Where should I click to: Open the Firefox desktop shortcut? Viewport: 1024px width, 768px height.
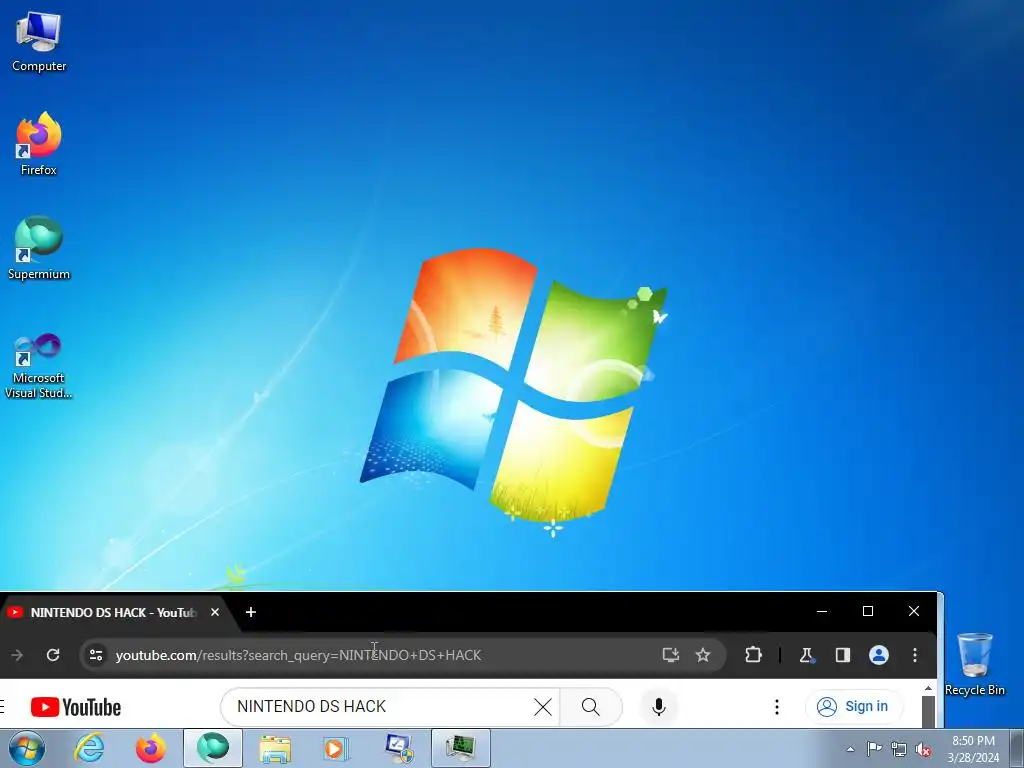tap(39, 144)
